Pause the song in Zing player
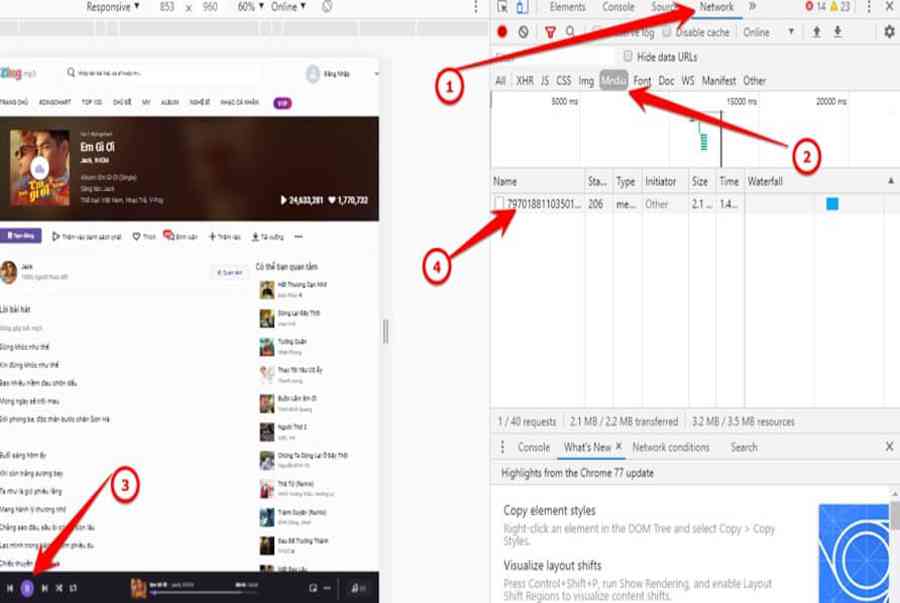Viewport: 900px width, 603px height. [x=27, y=588]
